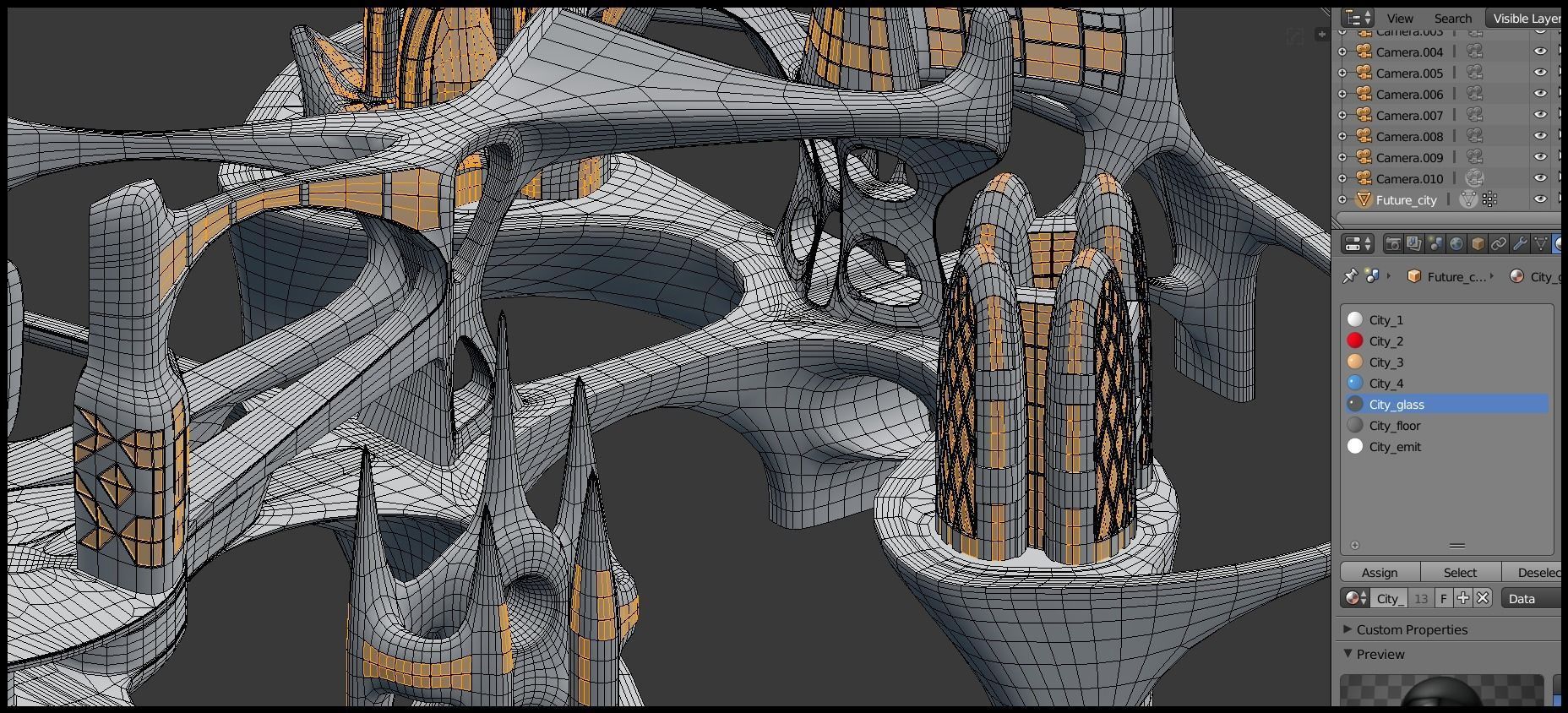Select the City_2 material slot
This screenshot has height=713, width=1568.
click(1446, 341)
